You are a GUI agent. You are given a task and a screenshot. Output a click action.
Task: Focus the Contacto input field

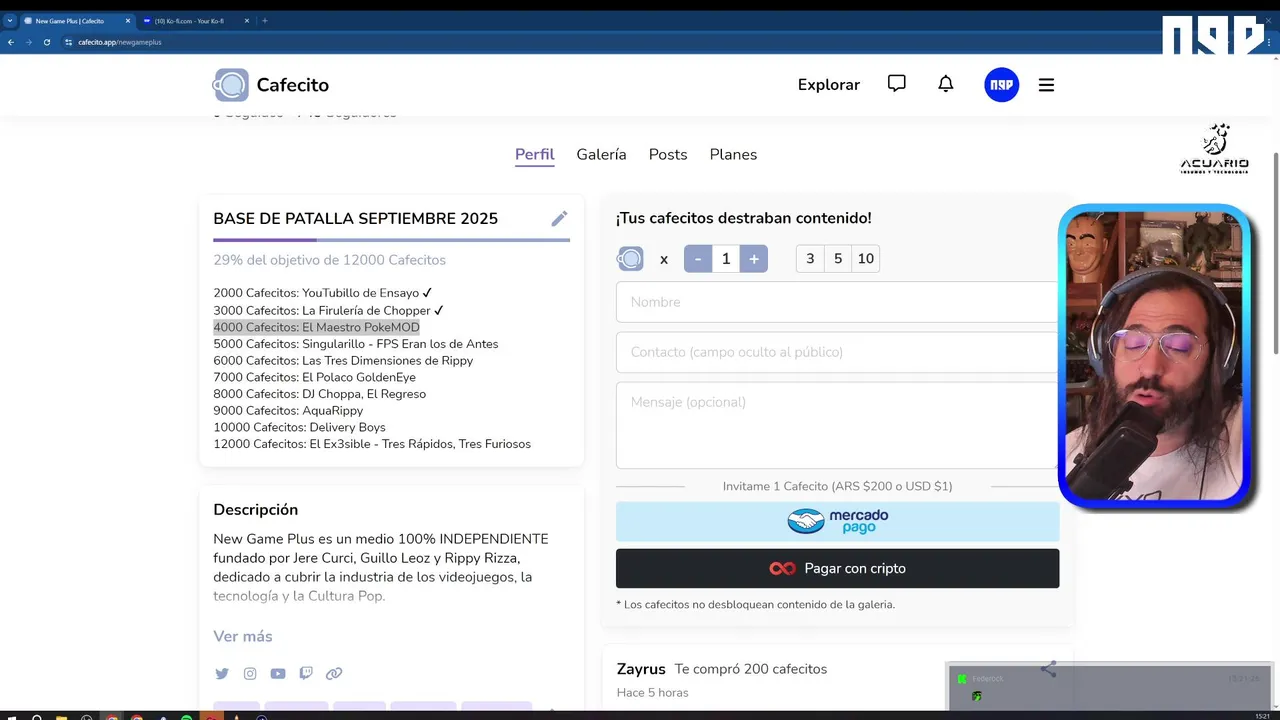pyautogui.click(x=837, y=352)
